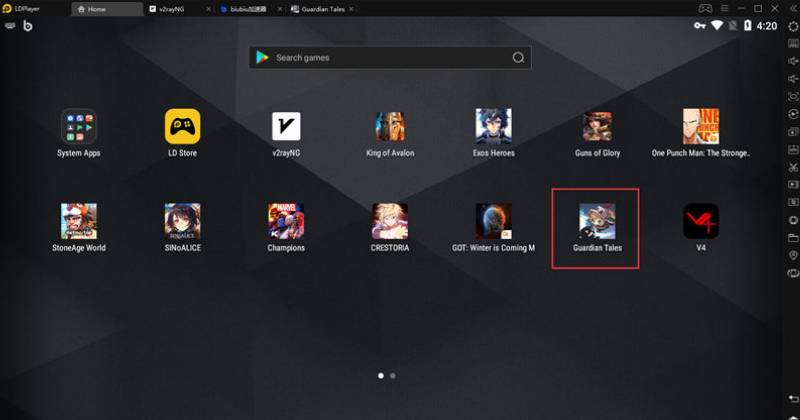
Task: Go to first home page dot
Action: pyautogui.click(x=381, y=376)
